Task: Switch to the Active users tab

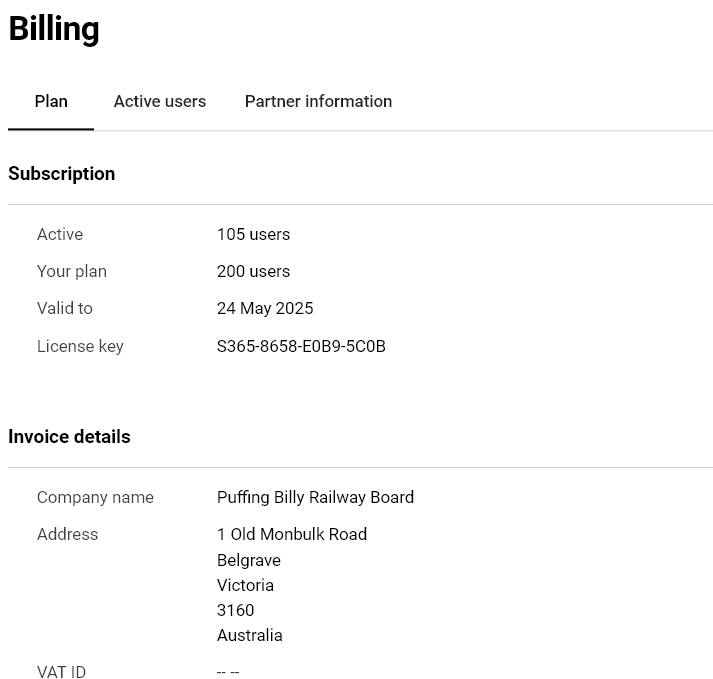Action: 160,101
